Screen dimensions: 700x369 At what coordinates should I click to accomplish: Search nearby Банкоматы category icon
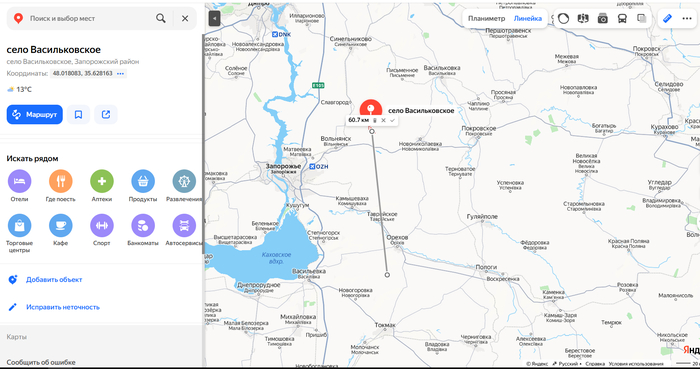pyautogui.click(x=143, y=225)
